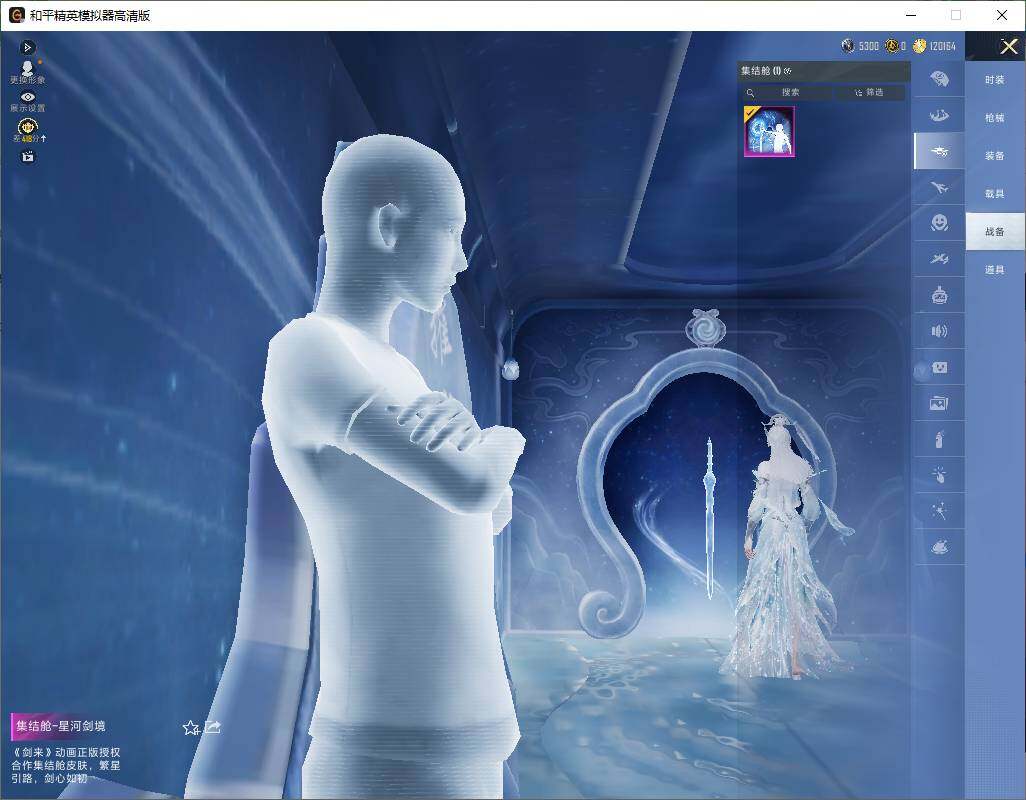The image size is (1026, 800).
Task: Switch to the 枪械 (firearms) tab
Action: pyautogui.click(x=995, y=118)
